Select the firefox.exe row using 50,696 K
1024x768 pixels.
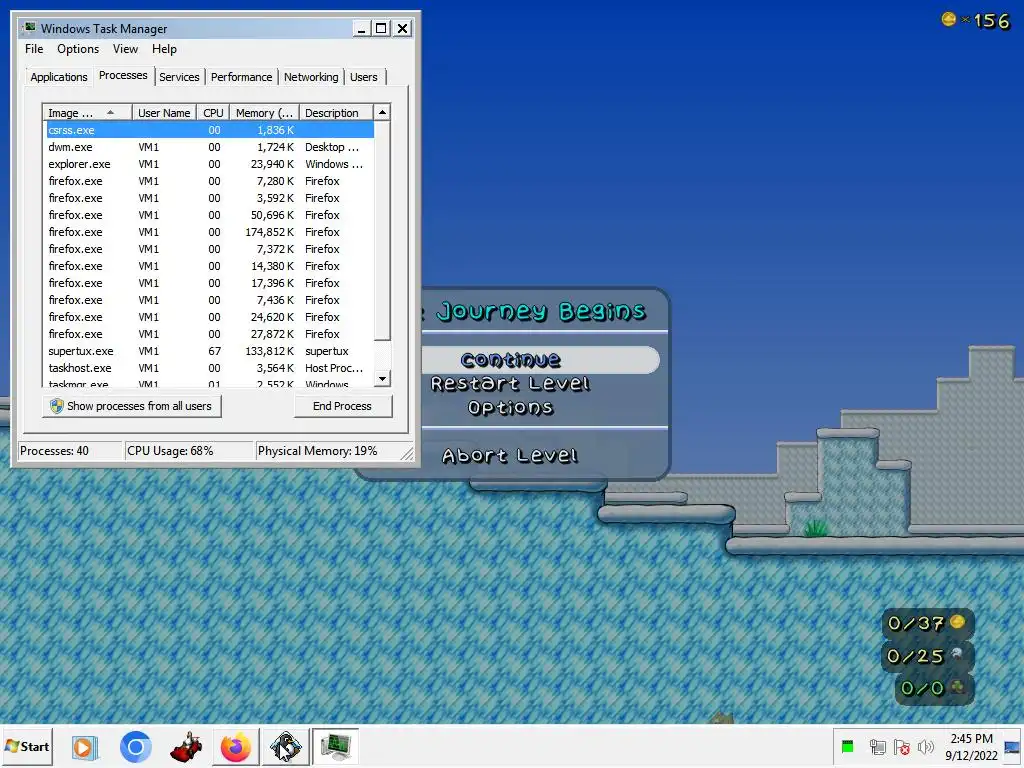click(x=209, y=215)
